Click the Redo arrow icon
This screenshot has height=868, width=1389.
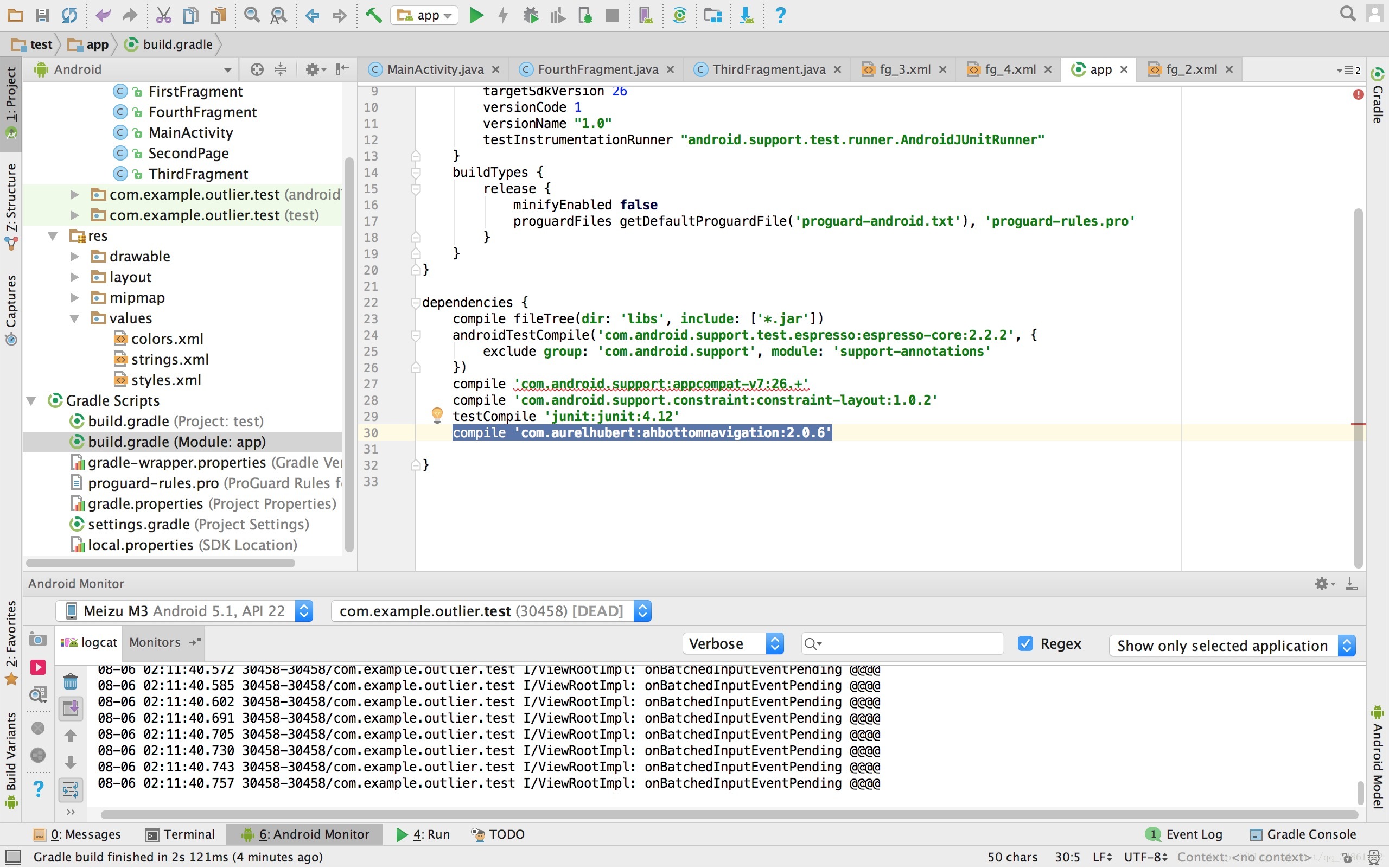click(130, 15)
